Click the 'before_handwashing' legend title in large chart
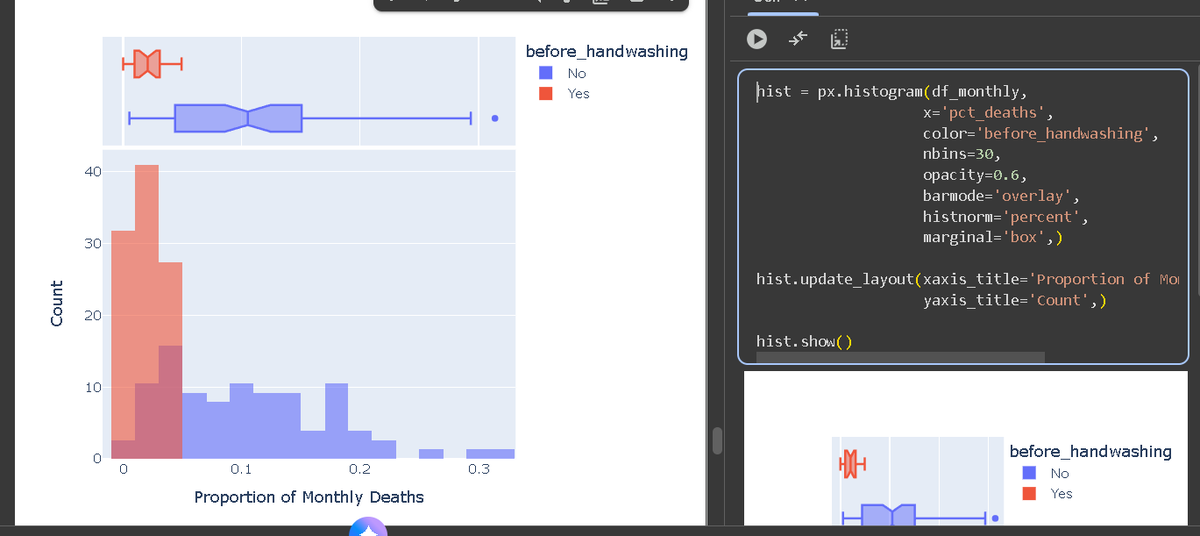The image size is (1200, 536). (x=607, y=51)
